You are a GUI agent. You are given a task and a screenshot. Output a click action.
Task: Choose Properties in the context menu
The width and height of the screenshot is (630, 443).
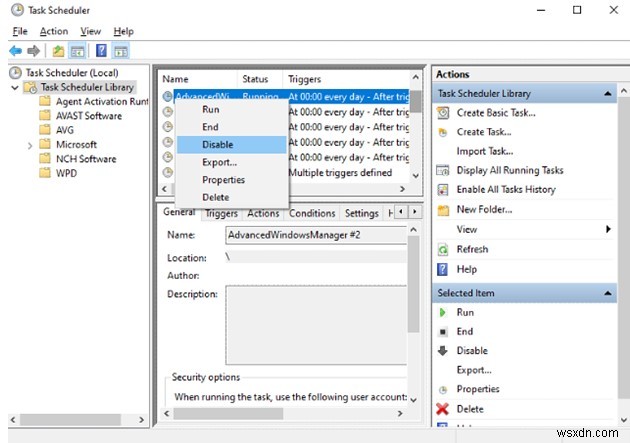tap(231, 180)
